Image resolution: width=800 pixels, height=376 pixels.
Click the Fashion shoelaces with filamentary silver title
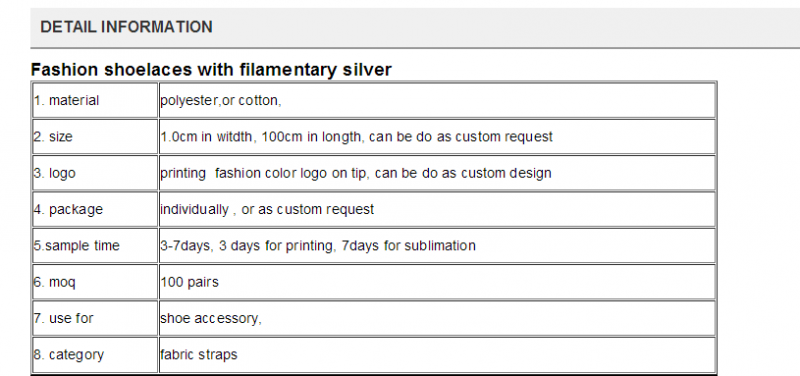211,69
